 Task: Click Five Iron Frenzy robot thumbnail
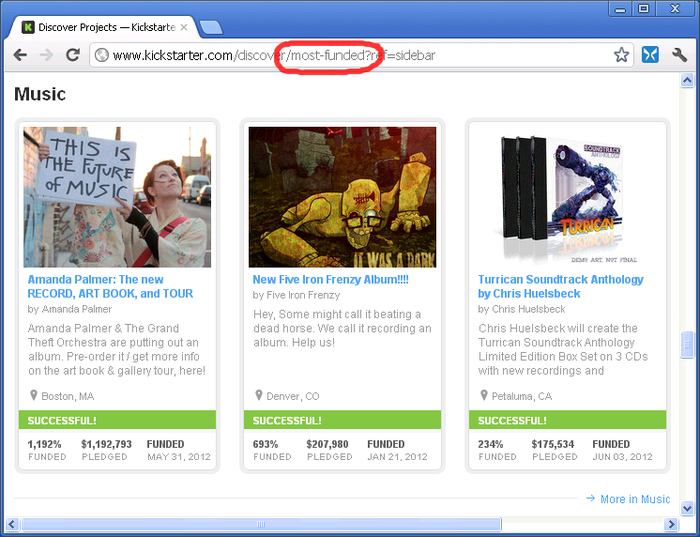342,197
